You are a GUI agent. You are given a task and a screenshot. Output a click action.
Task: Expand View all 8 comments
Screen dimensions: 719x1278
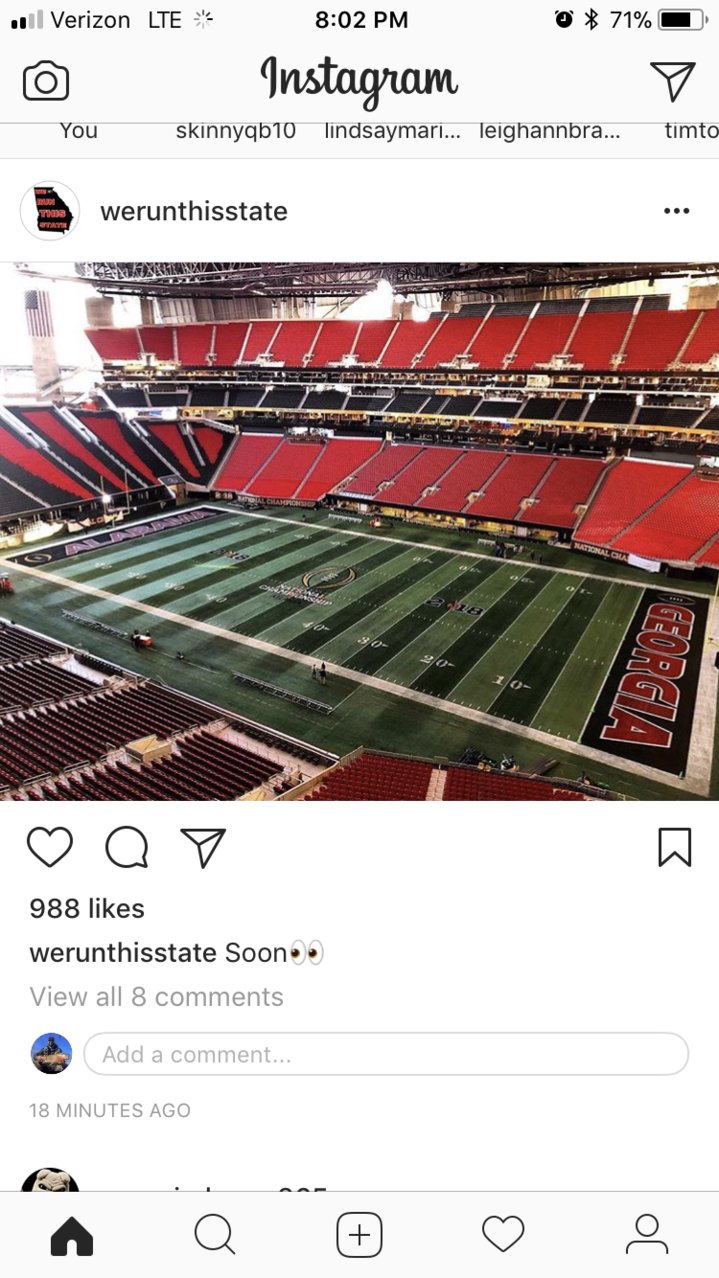point(157,997)
